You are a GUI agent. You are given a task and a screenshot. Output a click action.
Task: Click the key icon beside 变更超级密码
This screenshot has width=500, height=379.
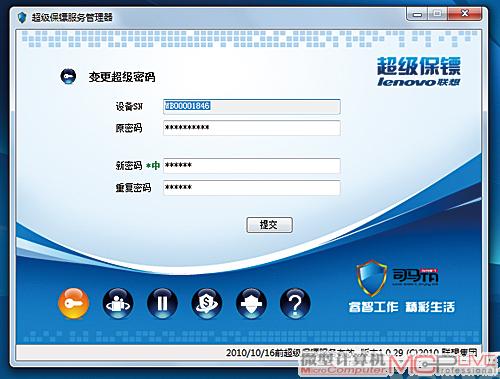coord(68,76)
